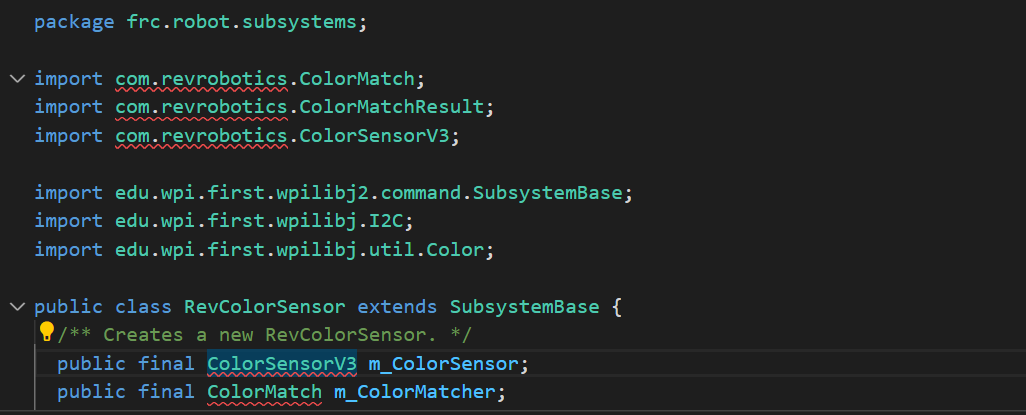
Task: Click the I2C import class name
Action: click(386, 221)
